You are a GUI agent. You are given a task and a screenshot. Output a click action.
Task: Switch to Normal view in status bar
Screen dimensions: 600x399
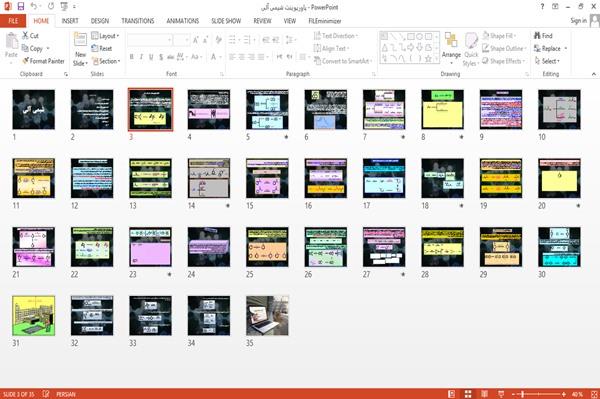pyautogui.click(x=452, y=394)
